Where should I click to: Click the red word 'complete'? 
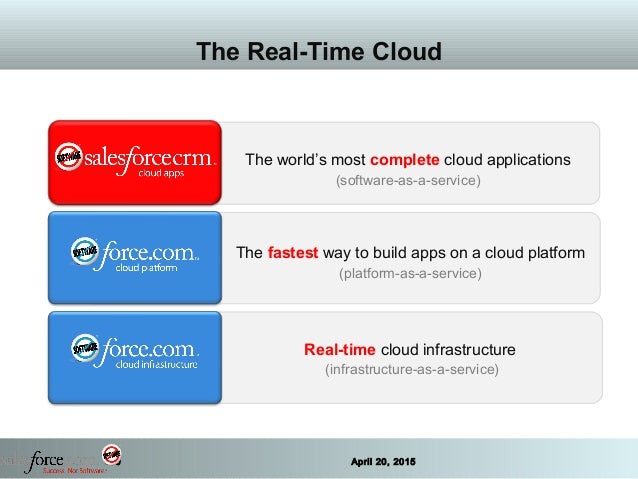(x=404, y=160)
